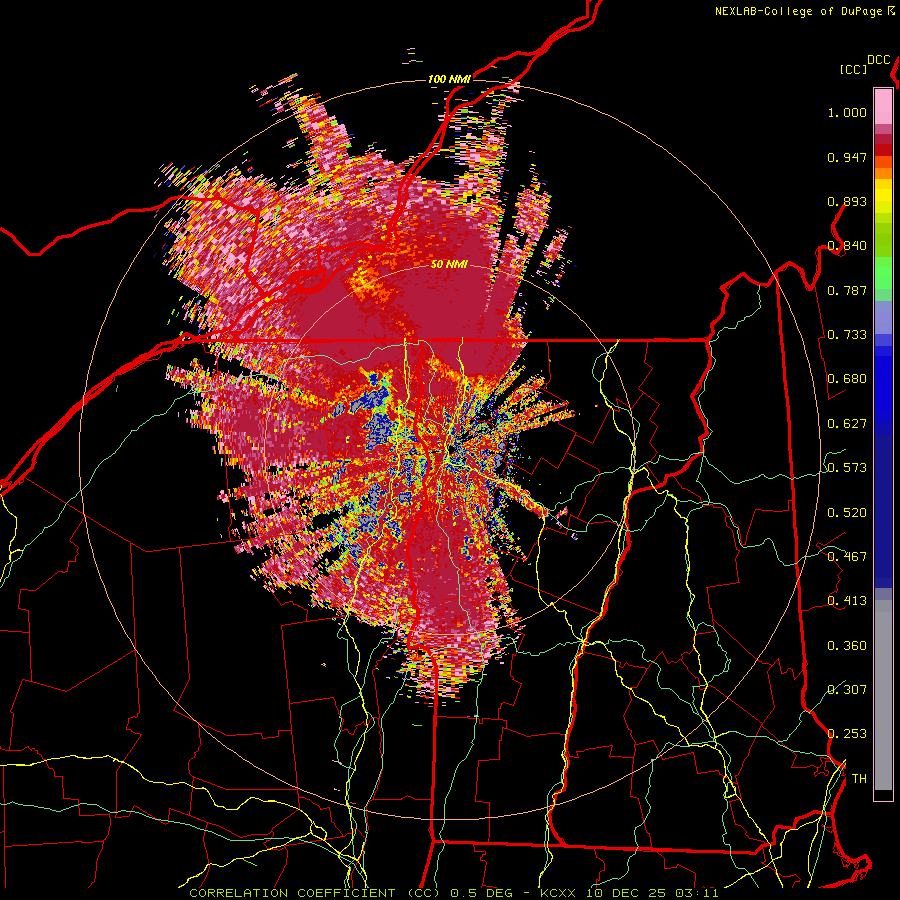Image resolution: width=900 pixels, height=900 pixels.
Task: Click the 0.787 scale value
Action: (847, 290)
